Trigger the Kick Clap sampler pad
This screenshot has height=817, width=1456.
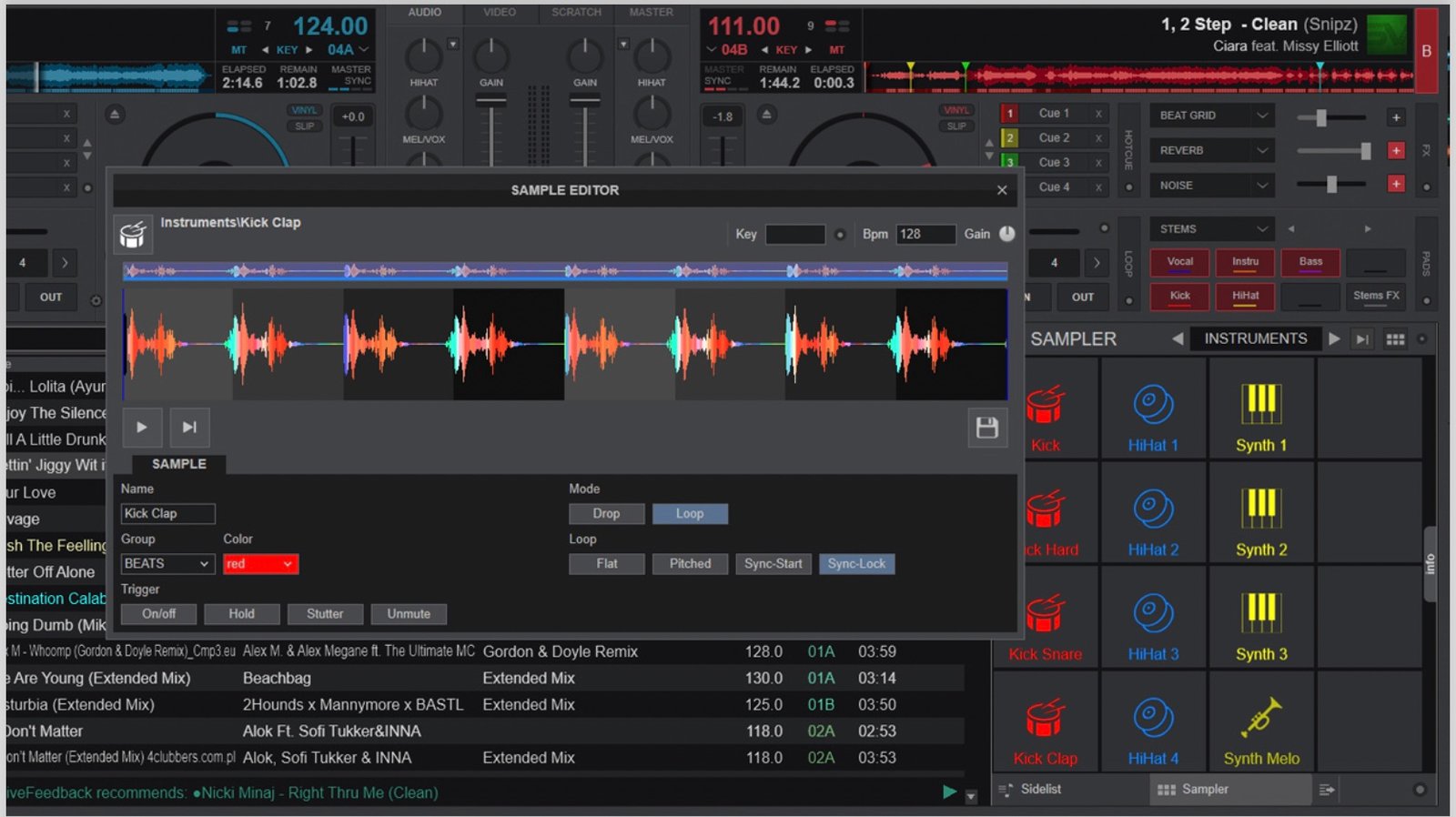pyautogui.click(x=1045, y=723)
